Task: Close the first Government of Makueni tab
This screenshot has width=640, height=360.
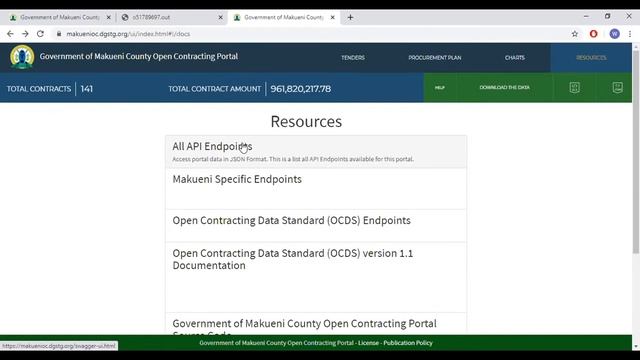Action: pos(109,17)
